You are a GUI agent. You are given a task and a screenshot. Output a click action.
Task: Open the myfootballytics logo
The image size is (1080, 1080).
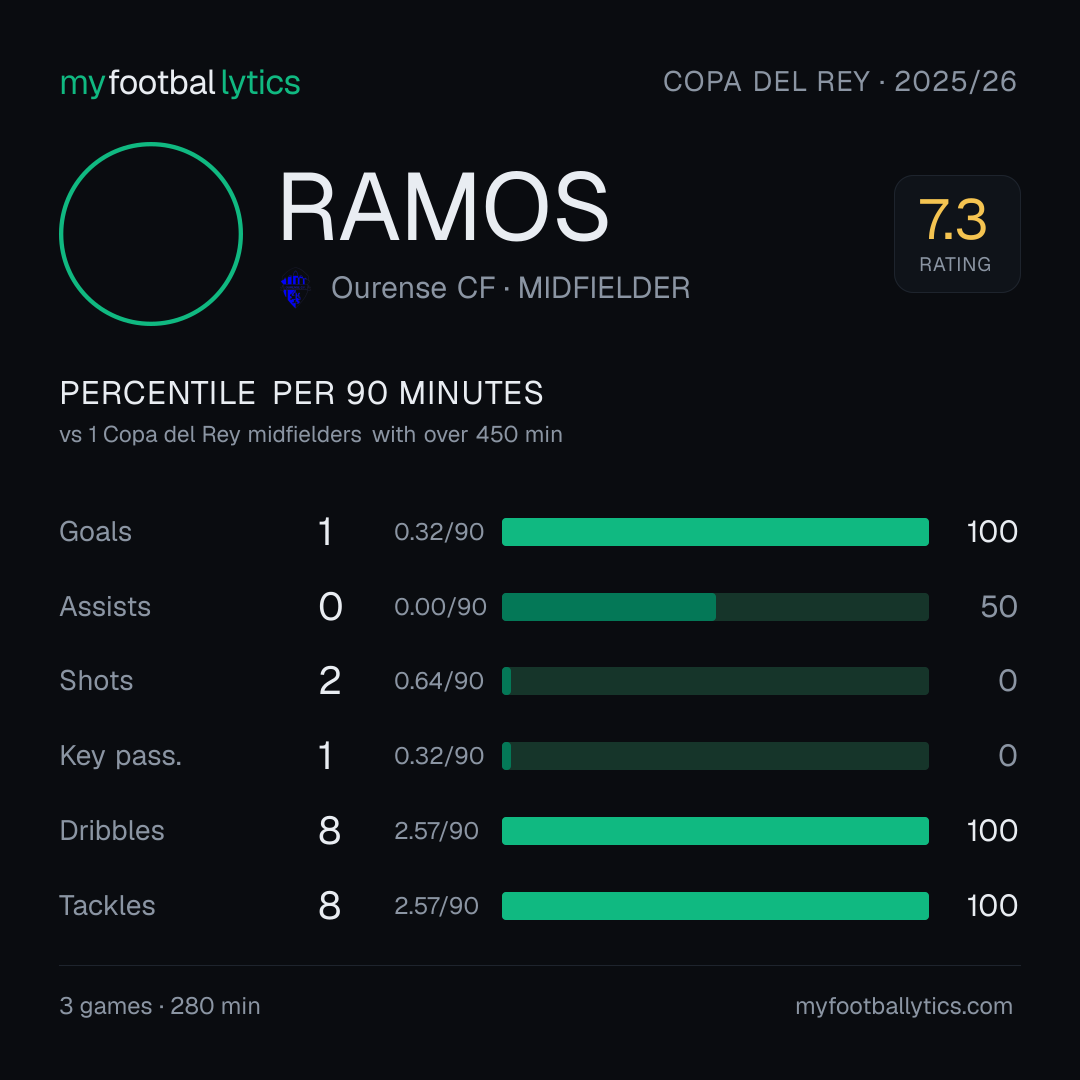point(180,83)
